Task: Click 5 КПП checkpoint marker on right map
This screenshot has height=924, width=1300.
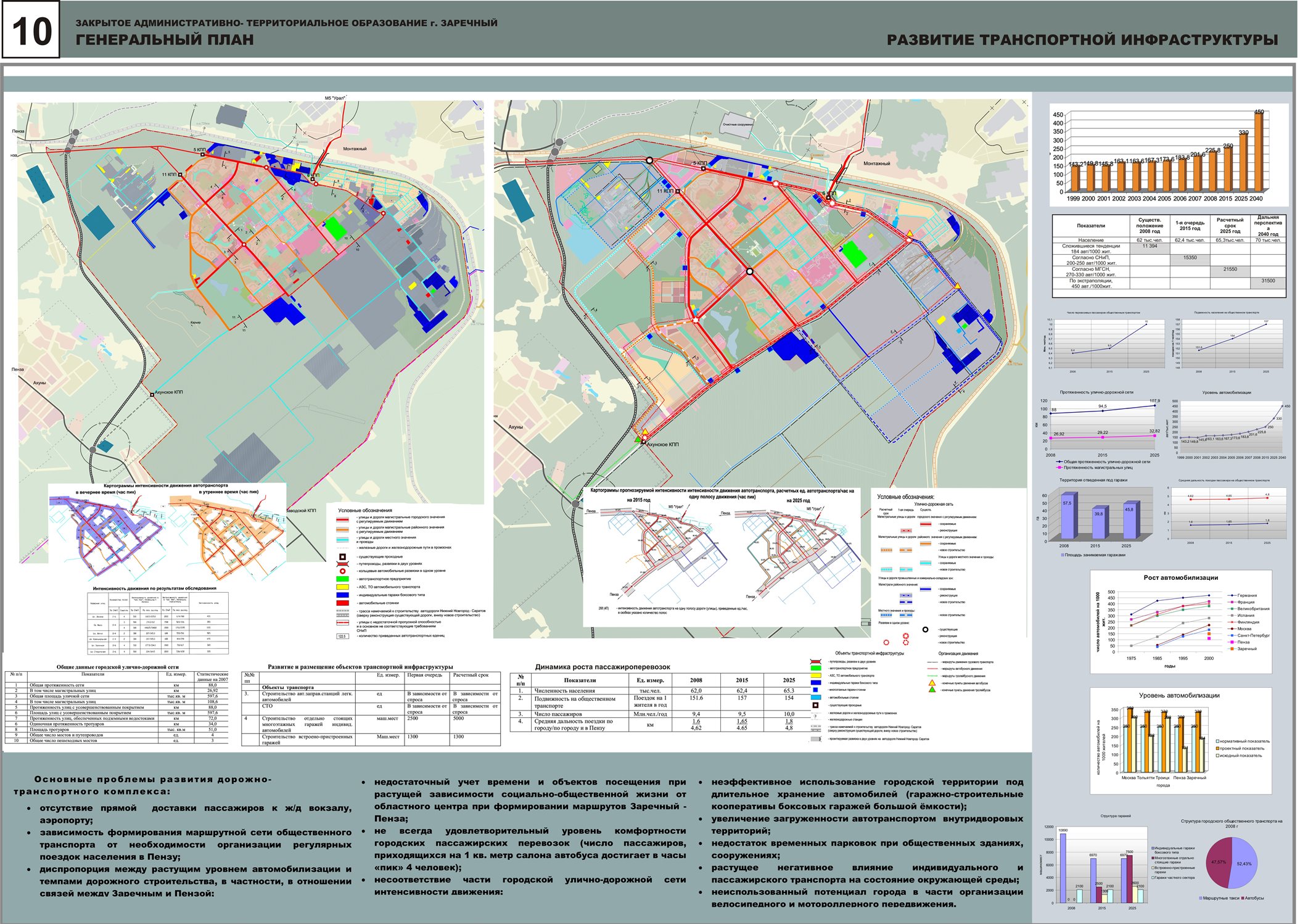Action: coord(703,168)
